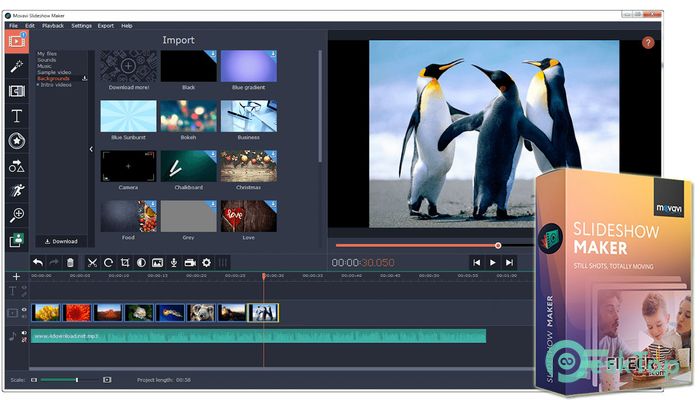Select the Download more! thumbnail

(129, 66)
